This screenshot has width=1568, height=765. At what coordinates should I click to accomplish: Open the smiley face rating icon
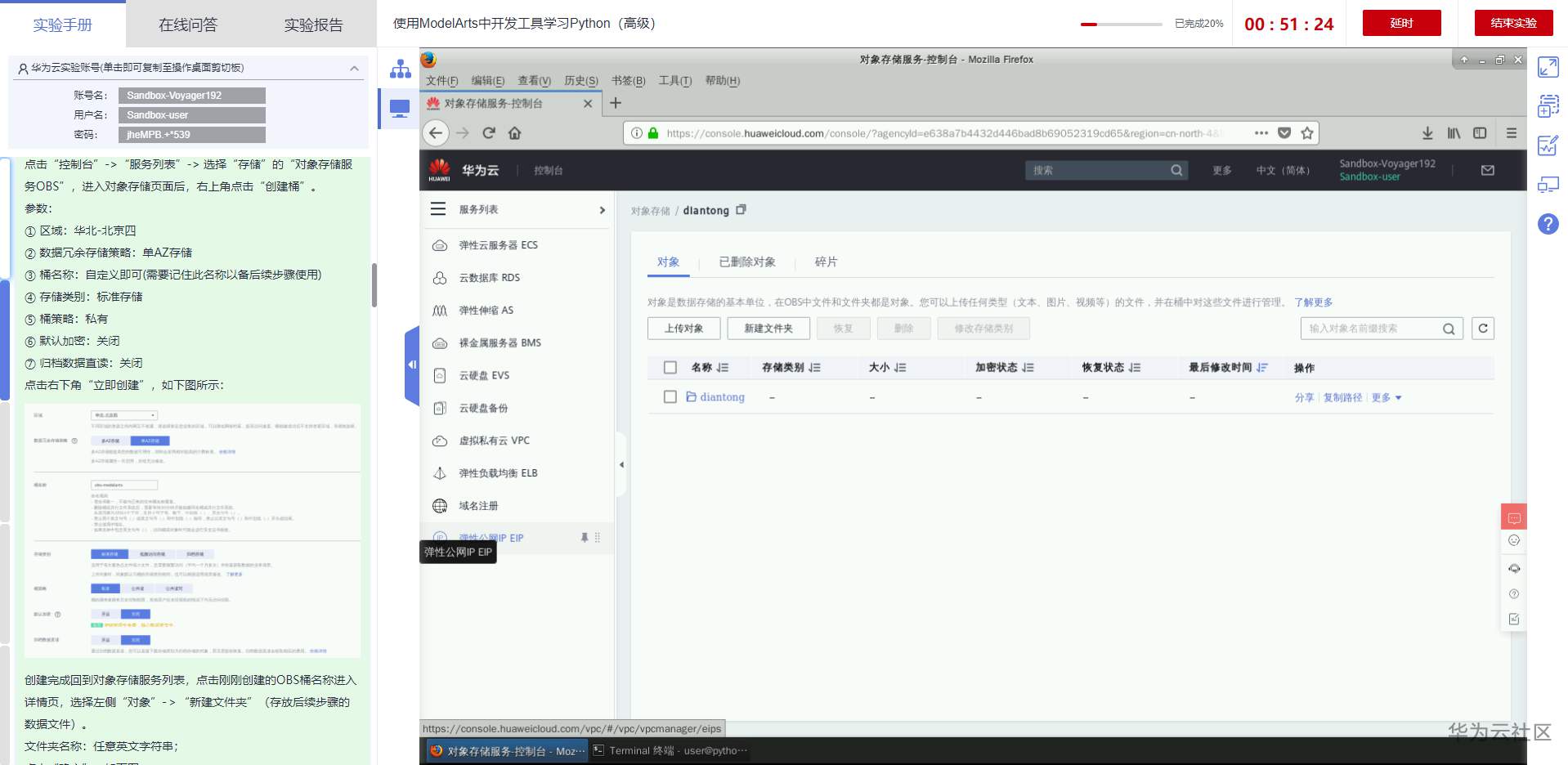pyautogui.click(x=1514, y=540)
